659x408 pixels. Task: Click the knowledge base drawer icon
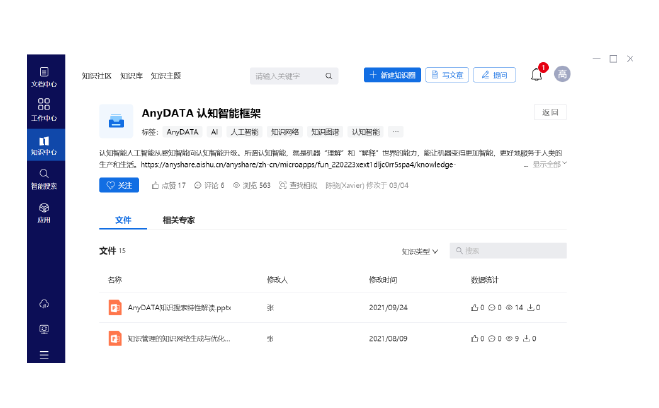[116, 121]
